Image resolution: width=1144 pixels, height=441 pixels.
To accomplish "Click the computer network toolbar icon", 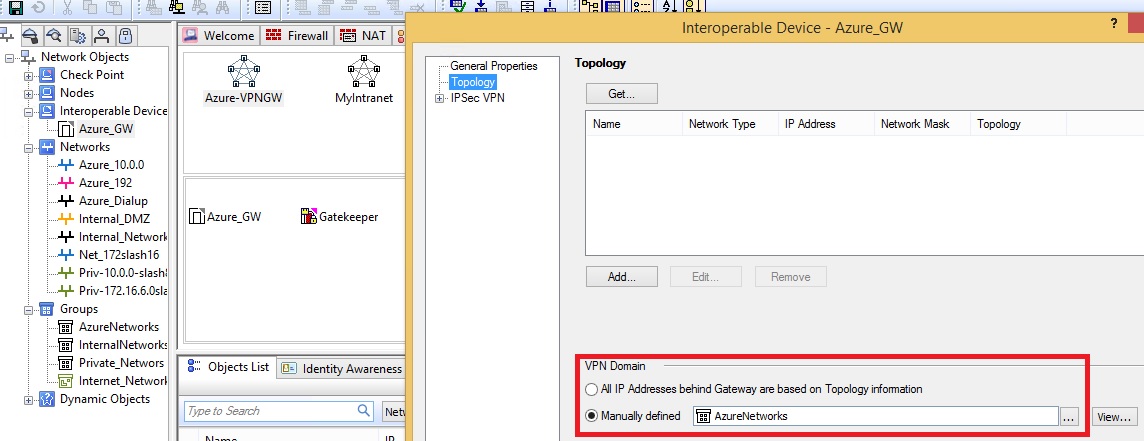I will 177,7.
